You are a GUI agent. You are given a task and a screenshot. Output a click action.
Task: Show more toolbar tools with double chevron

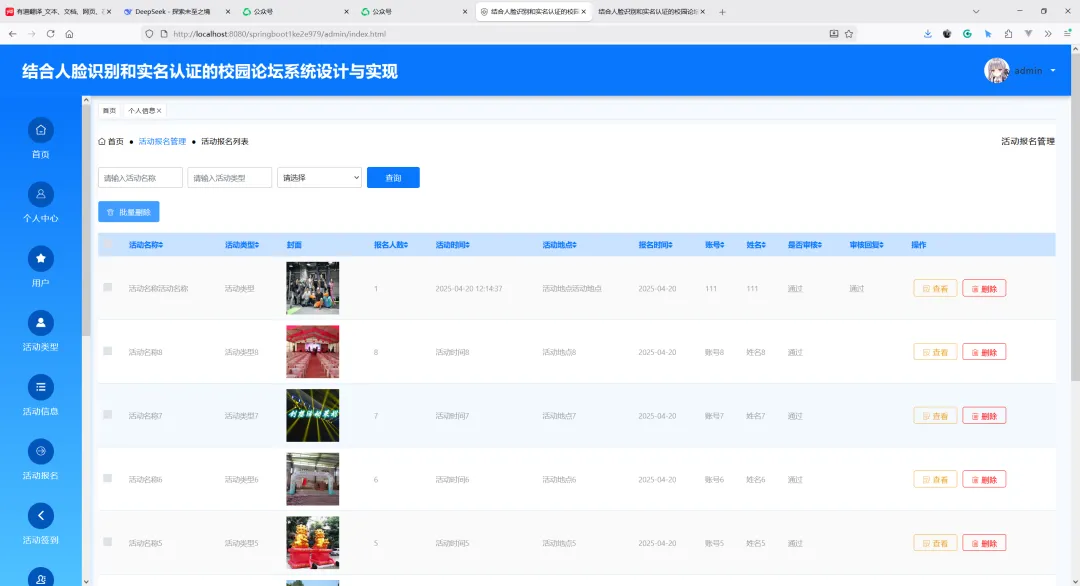pos(1048,34)
